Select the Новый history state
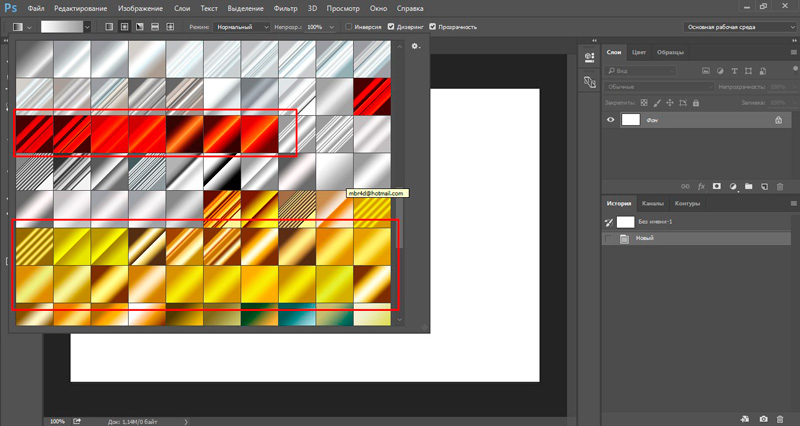 pos(645,238)
